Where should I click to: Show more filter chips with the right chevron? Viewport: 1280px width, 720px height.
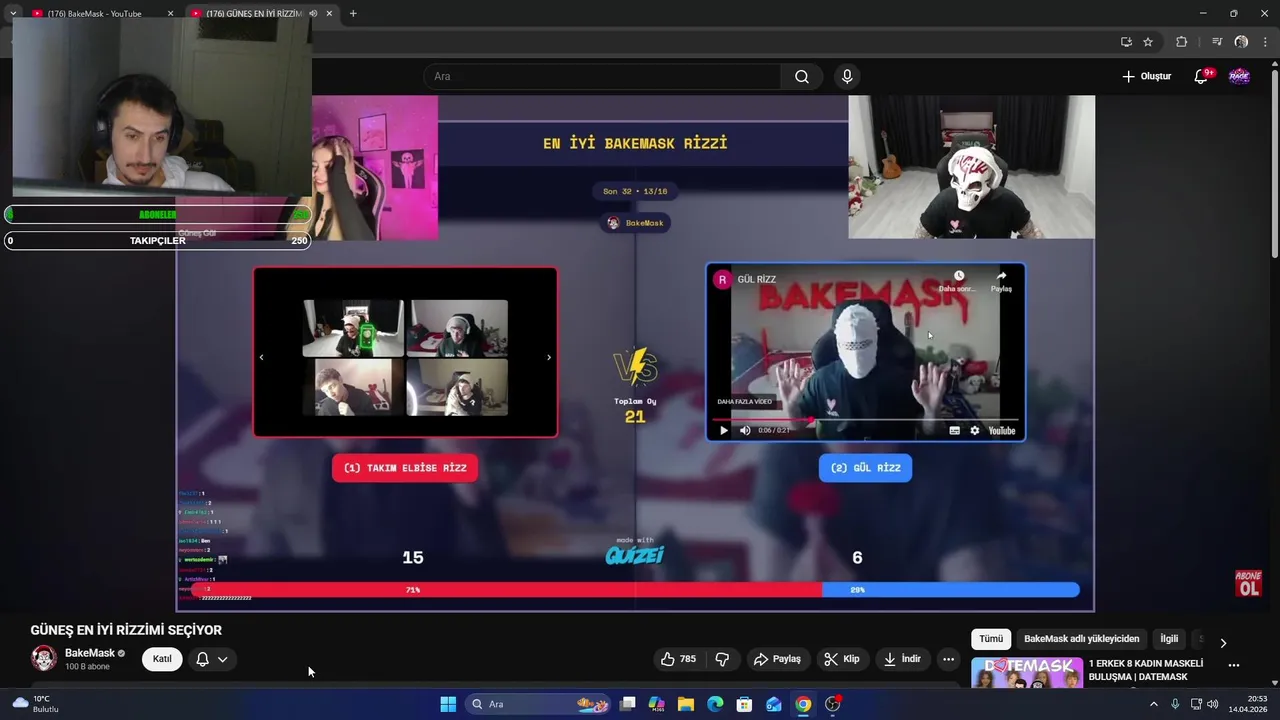pos(1222,642)
